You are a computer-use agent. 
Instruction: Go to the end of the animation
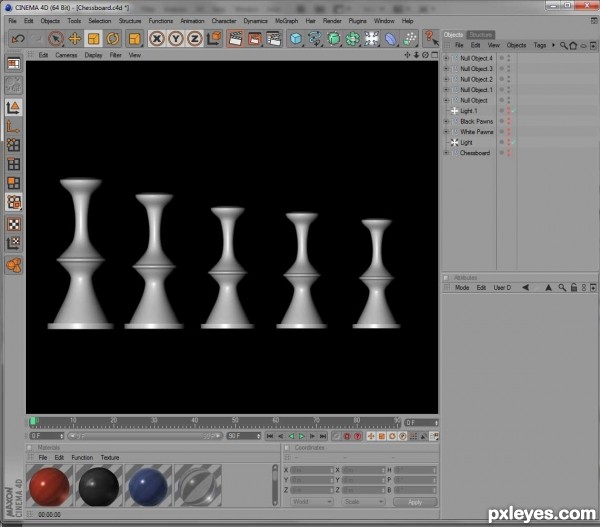pyautogui.click(x=323, y=436)
